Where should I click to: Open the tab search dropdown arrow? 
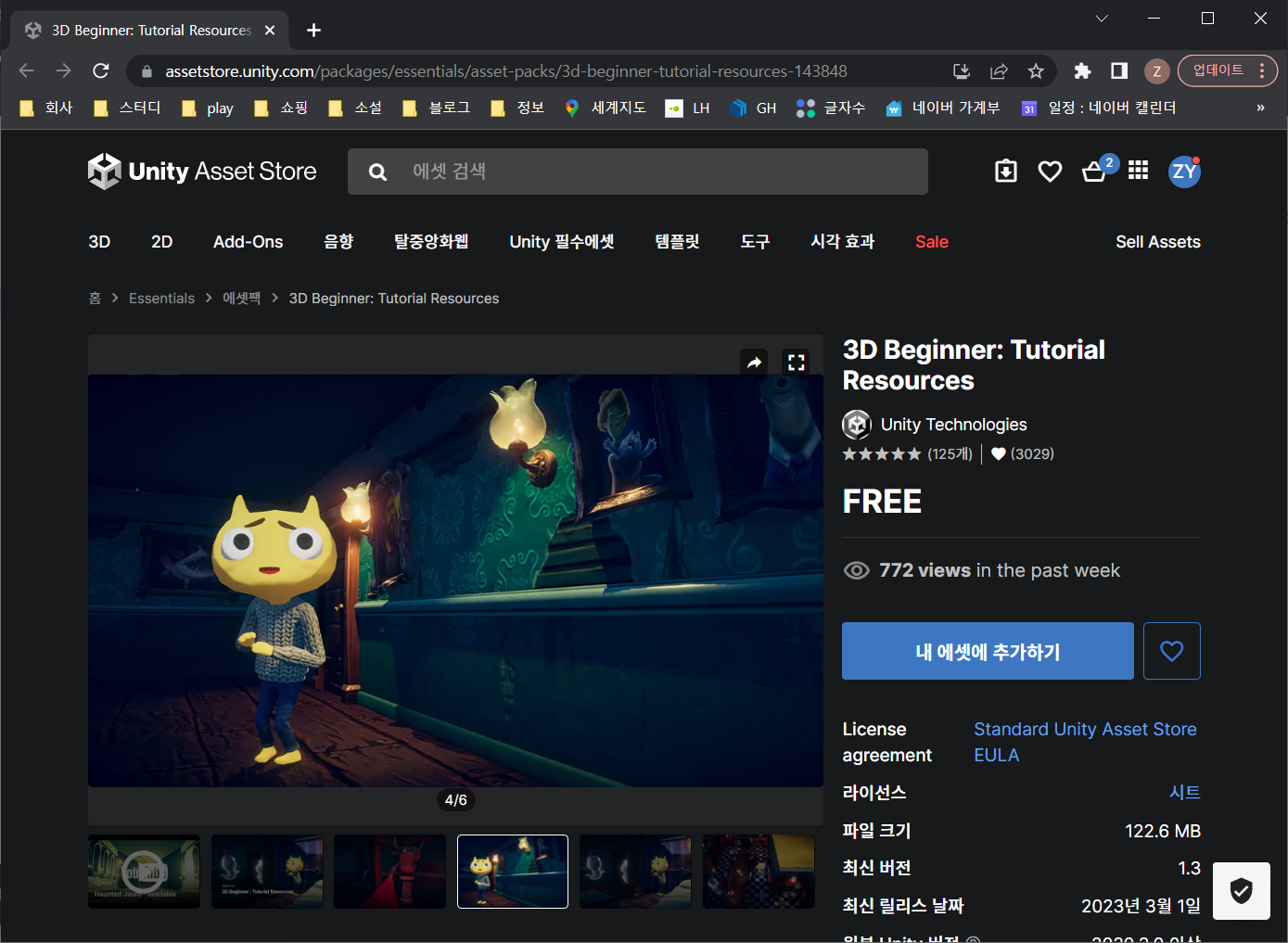click(1102, 19)
